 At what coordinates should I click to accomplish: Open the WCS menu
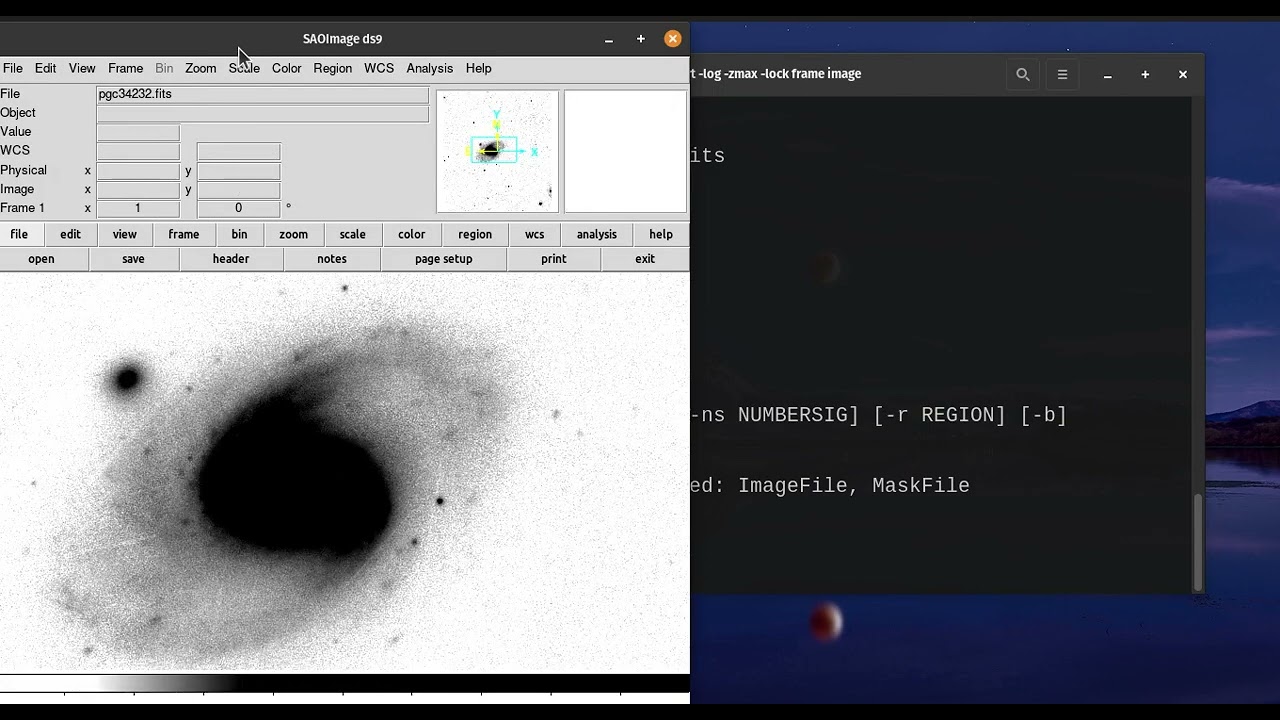pyautogui.click(x=379, y=68)
